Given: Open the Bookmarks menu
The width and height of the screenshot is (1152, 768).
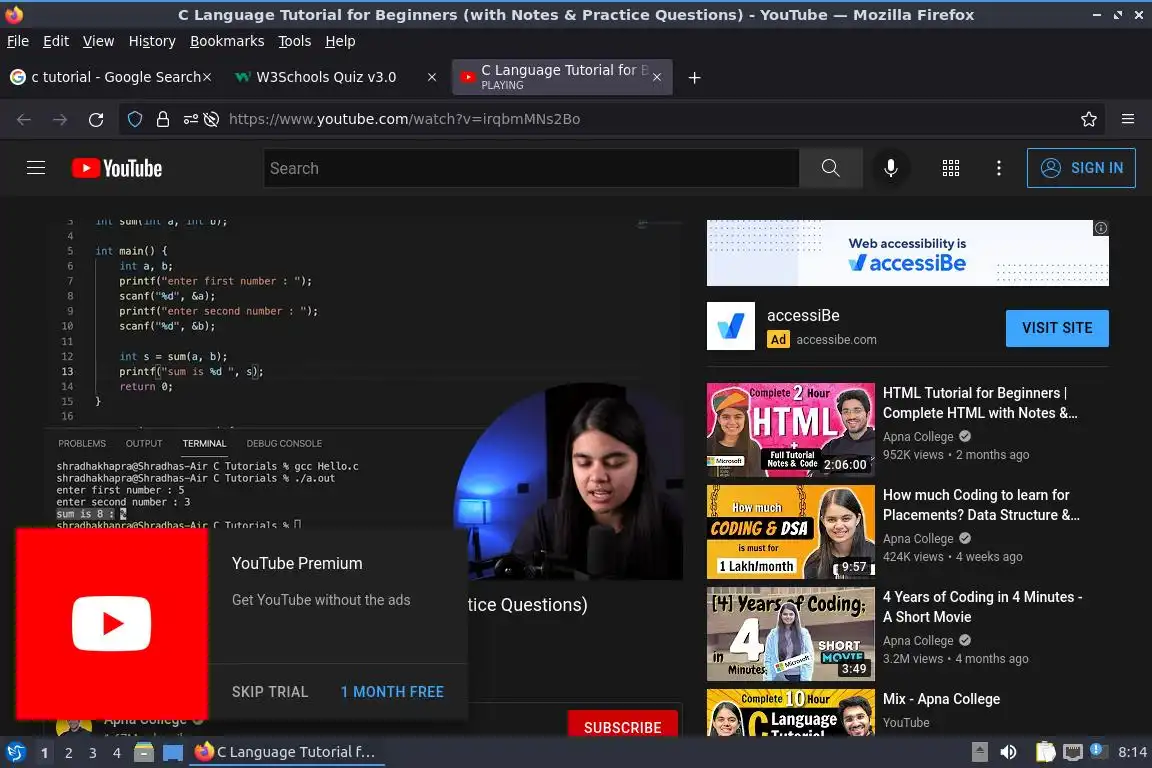Looking at the screenshot, I should point(227,41).
